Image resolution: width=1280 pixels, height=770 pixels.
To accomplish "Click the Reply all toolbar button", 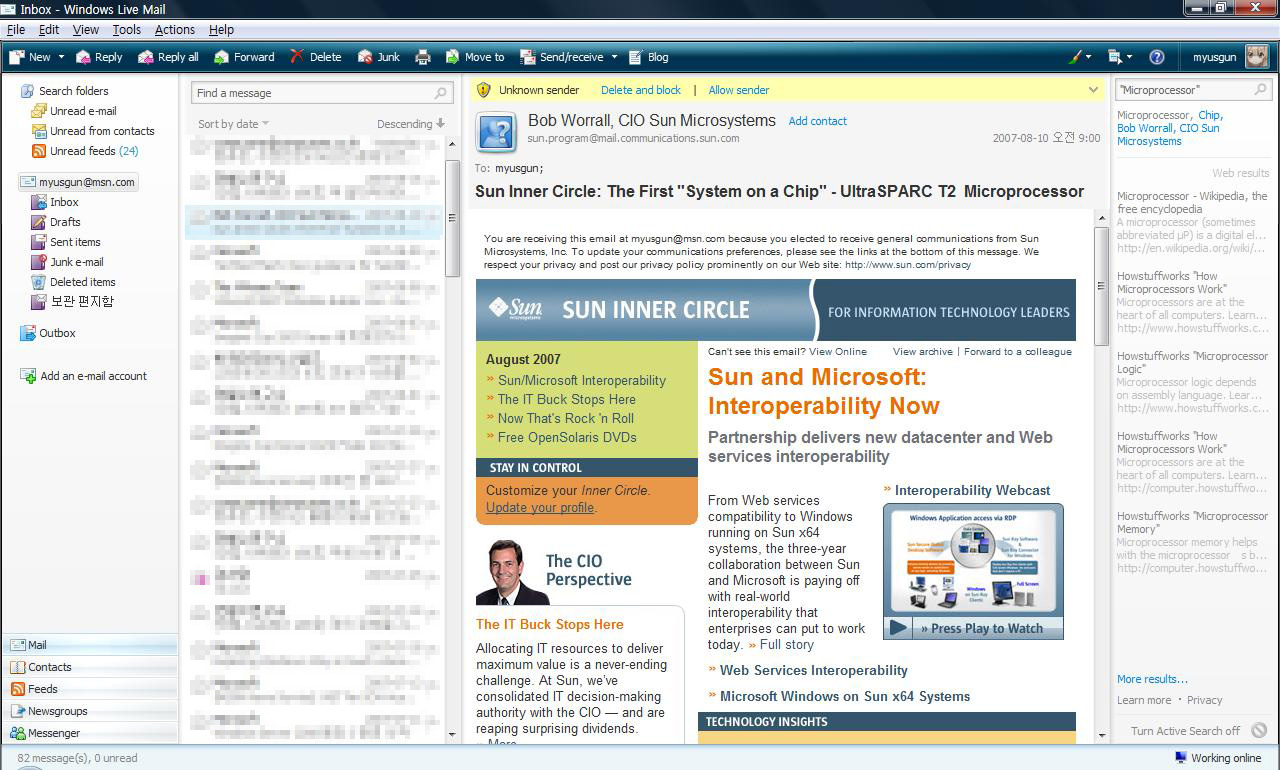I will point(168,57).
